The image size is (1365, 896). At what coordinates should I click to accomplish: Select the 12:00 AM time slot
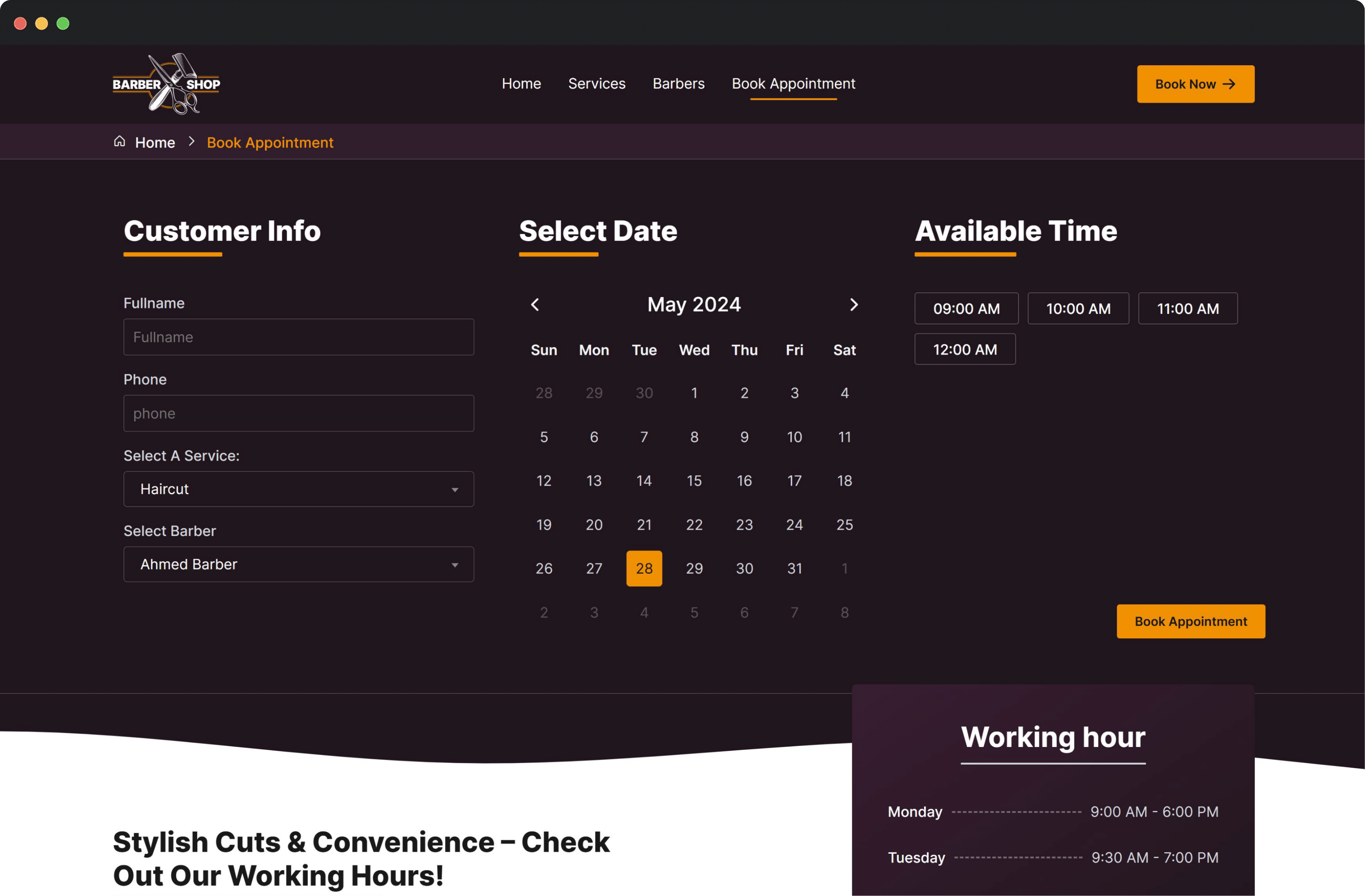[x=965, y=349]
